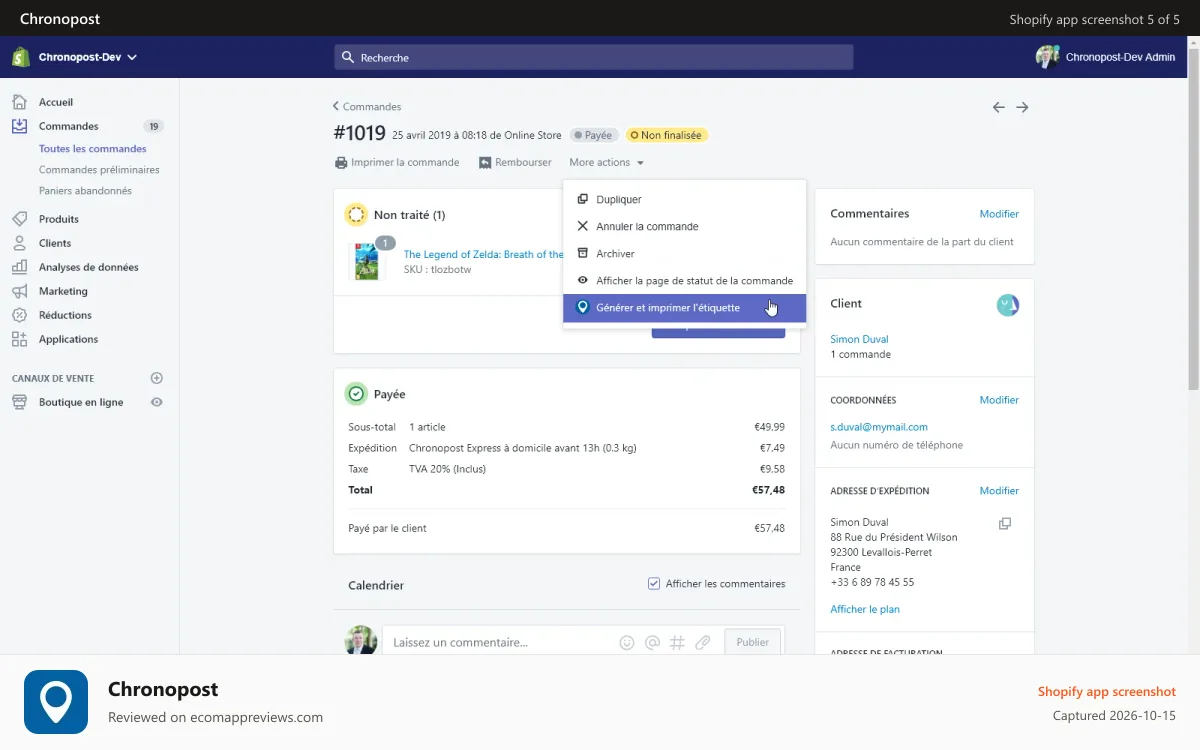Add a sales channel with plus icon

[156, 378]
